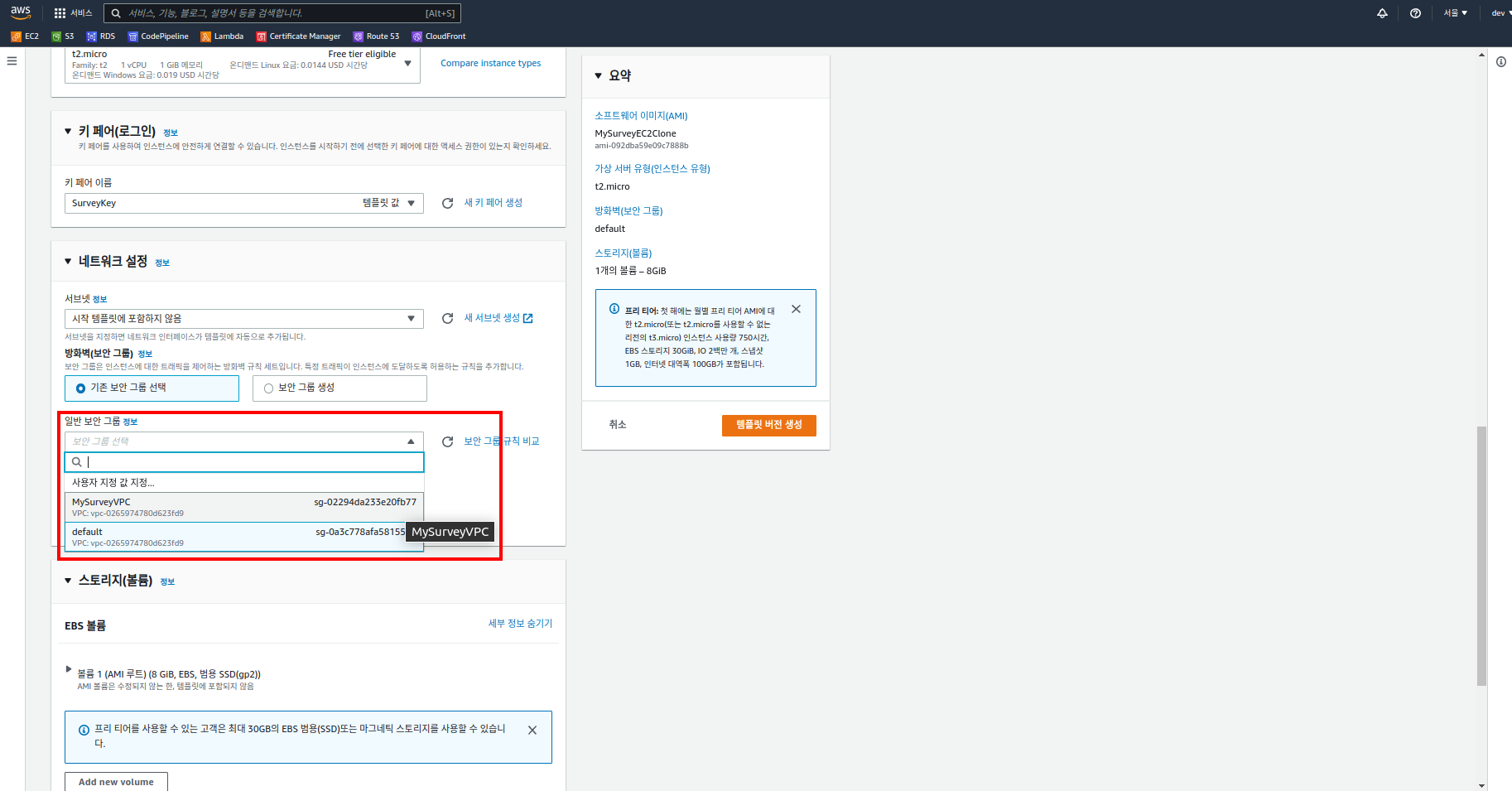This screenshot has width=1512, height=791.
Task: Expand volume 1 AMI root details
Action: tap(69, 669)
